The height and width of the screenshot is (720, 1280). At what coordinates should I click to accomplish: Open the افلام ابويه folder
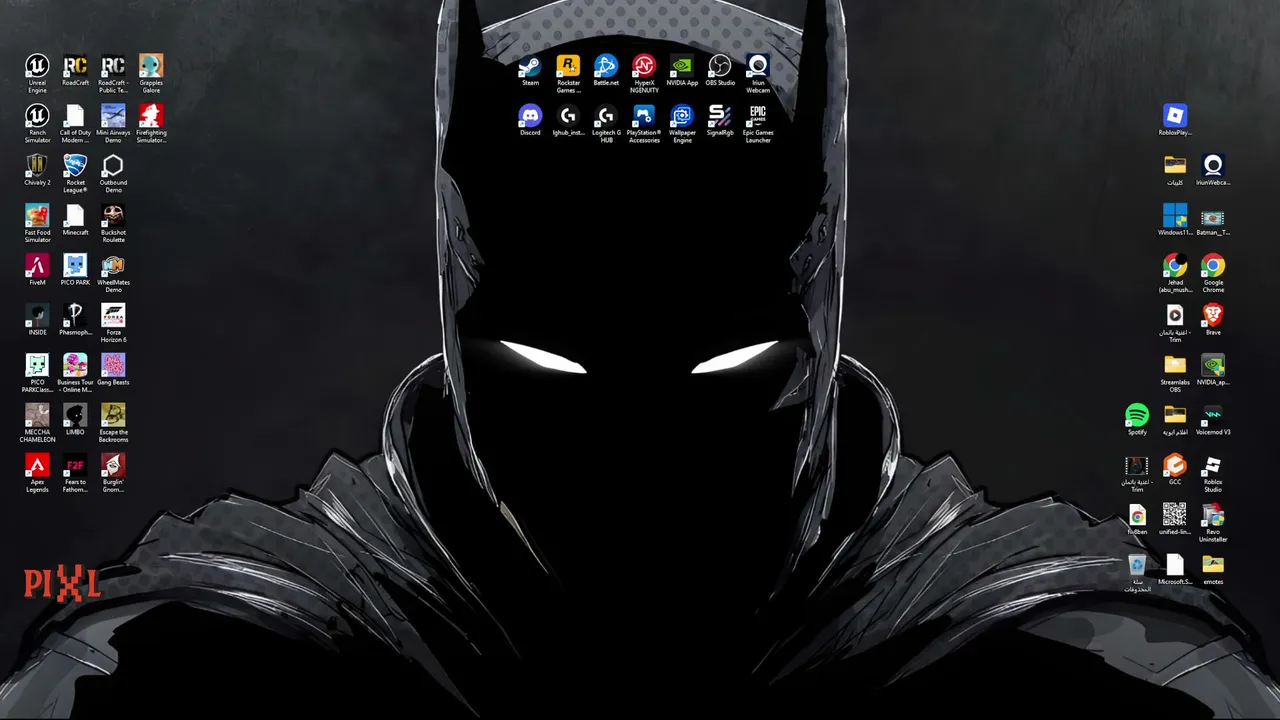point(1175,420)
